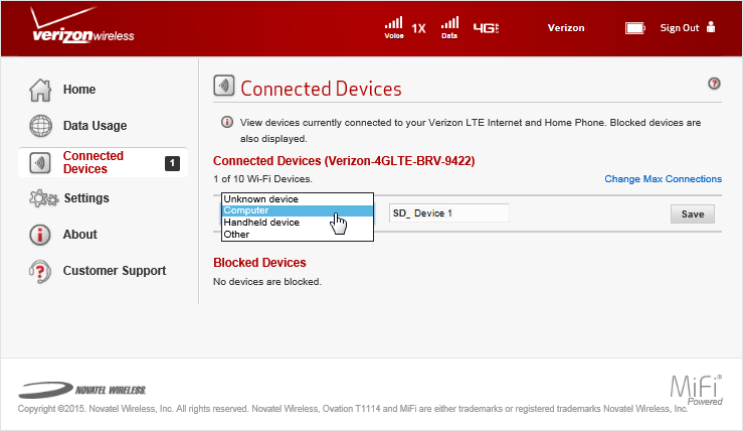Click the About info icon
The width and height of the screenshot is (743, 431).
coord(40,234)
